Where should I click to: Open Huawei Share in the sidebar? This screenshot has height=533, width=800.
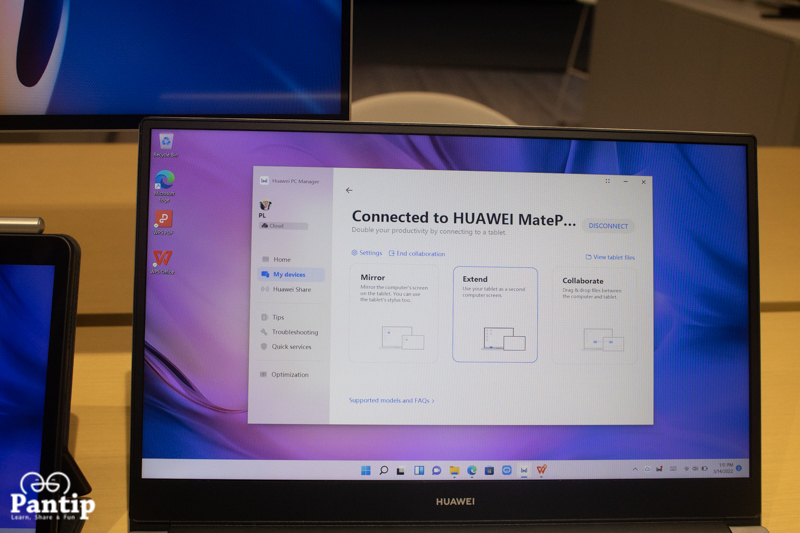(286, 289)
